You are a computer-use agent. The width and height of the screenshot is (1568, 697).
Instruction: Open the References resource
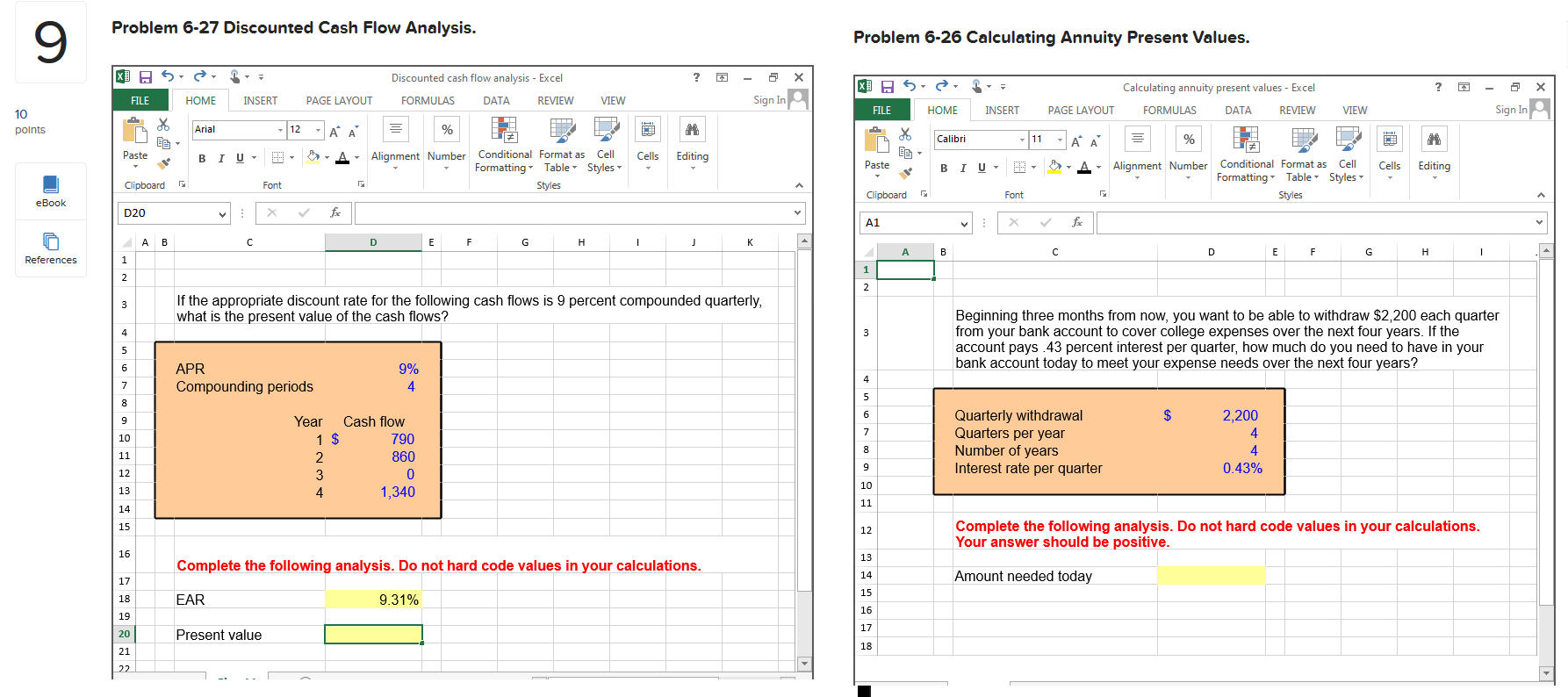[51, 248]
